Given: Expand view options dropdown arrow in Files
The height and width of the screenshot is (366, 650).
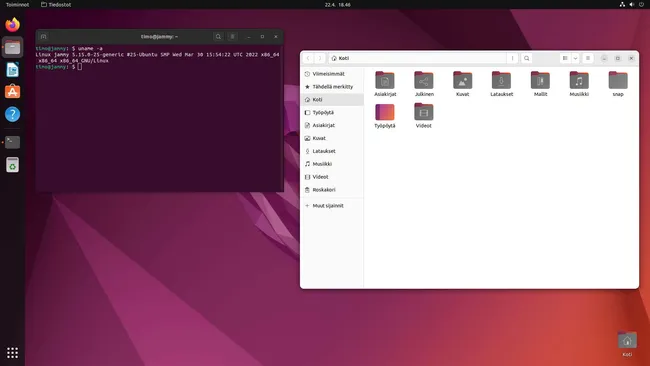Looking at the screenshot, I should coord(575,58).
